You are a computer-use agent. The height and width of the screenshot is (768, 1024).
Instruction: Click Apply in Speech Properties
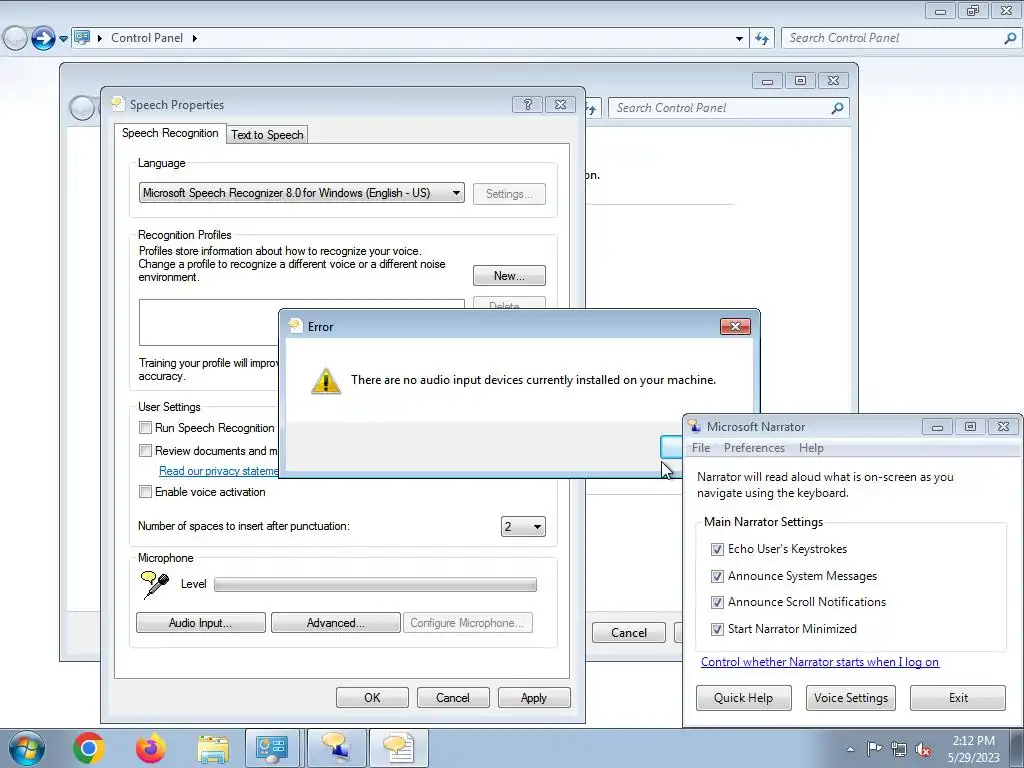coord(534,697)
